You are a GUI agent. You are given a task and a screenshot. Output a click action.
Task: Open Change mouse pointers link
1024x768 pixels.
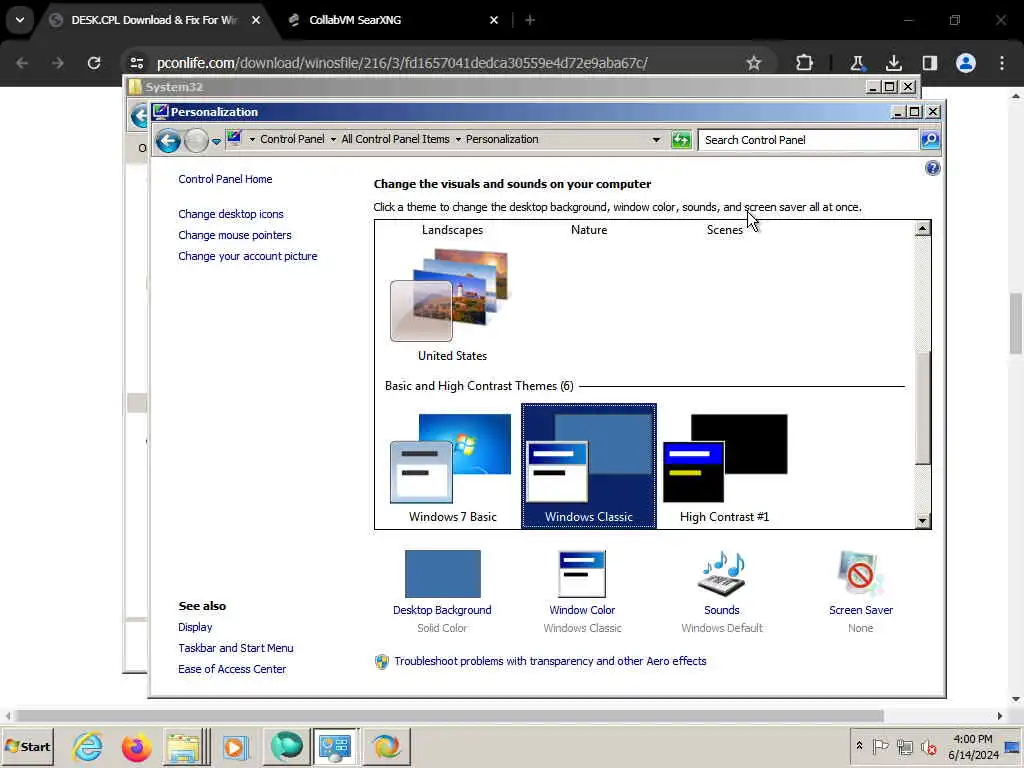[234, 235]
